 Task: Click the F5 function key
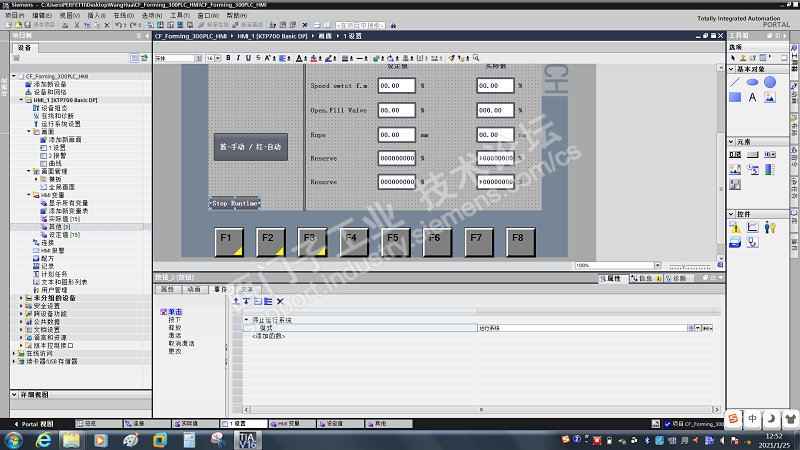395,242
